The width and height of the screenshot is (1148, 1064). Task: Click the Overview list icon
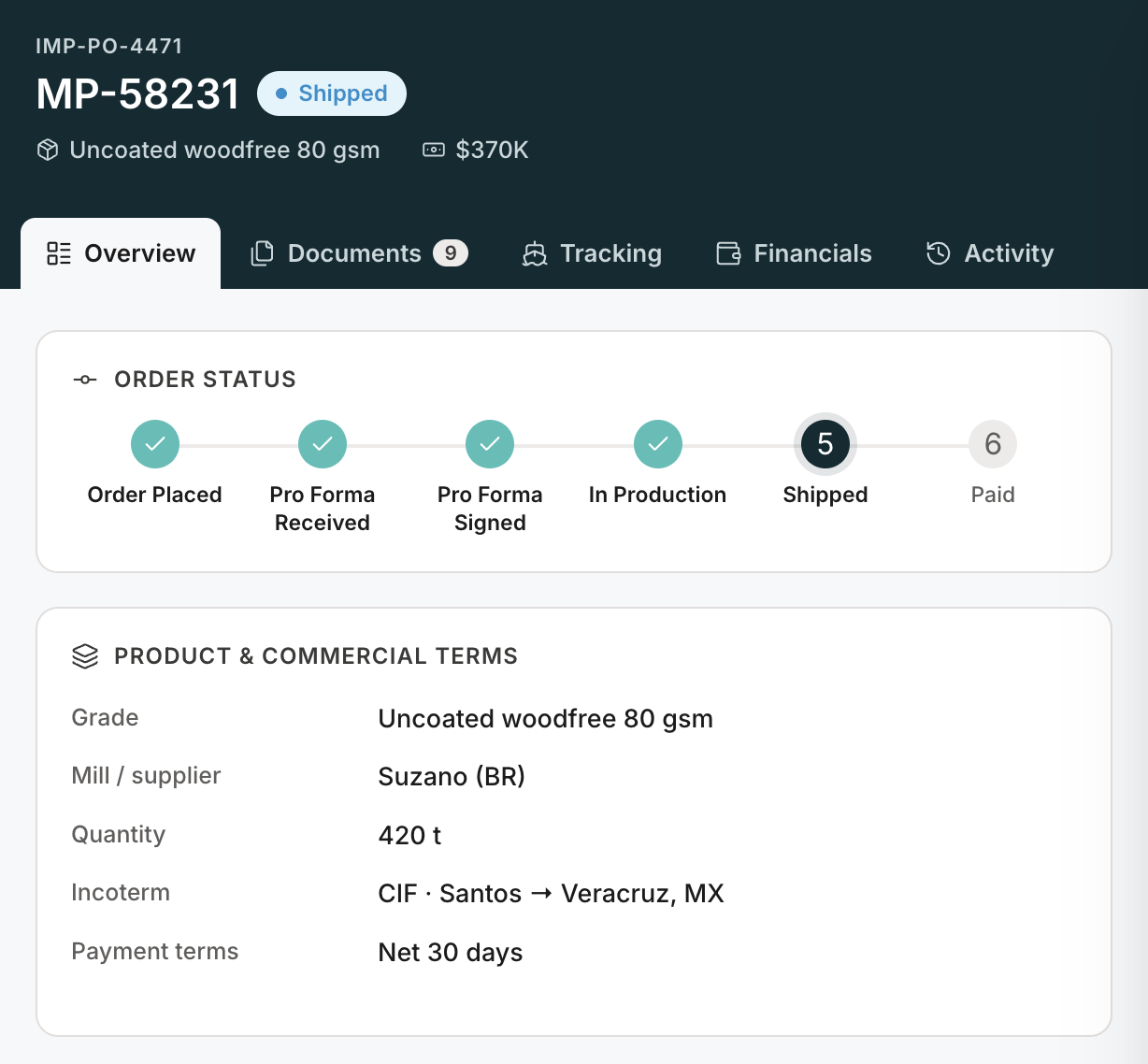(59, 253)
